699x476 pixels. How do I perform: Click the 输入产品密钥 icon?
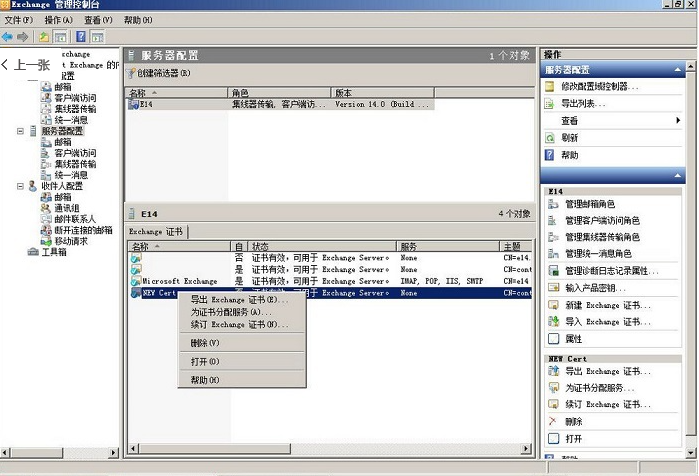(x=553, y=287)
